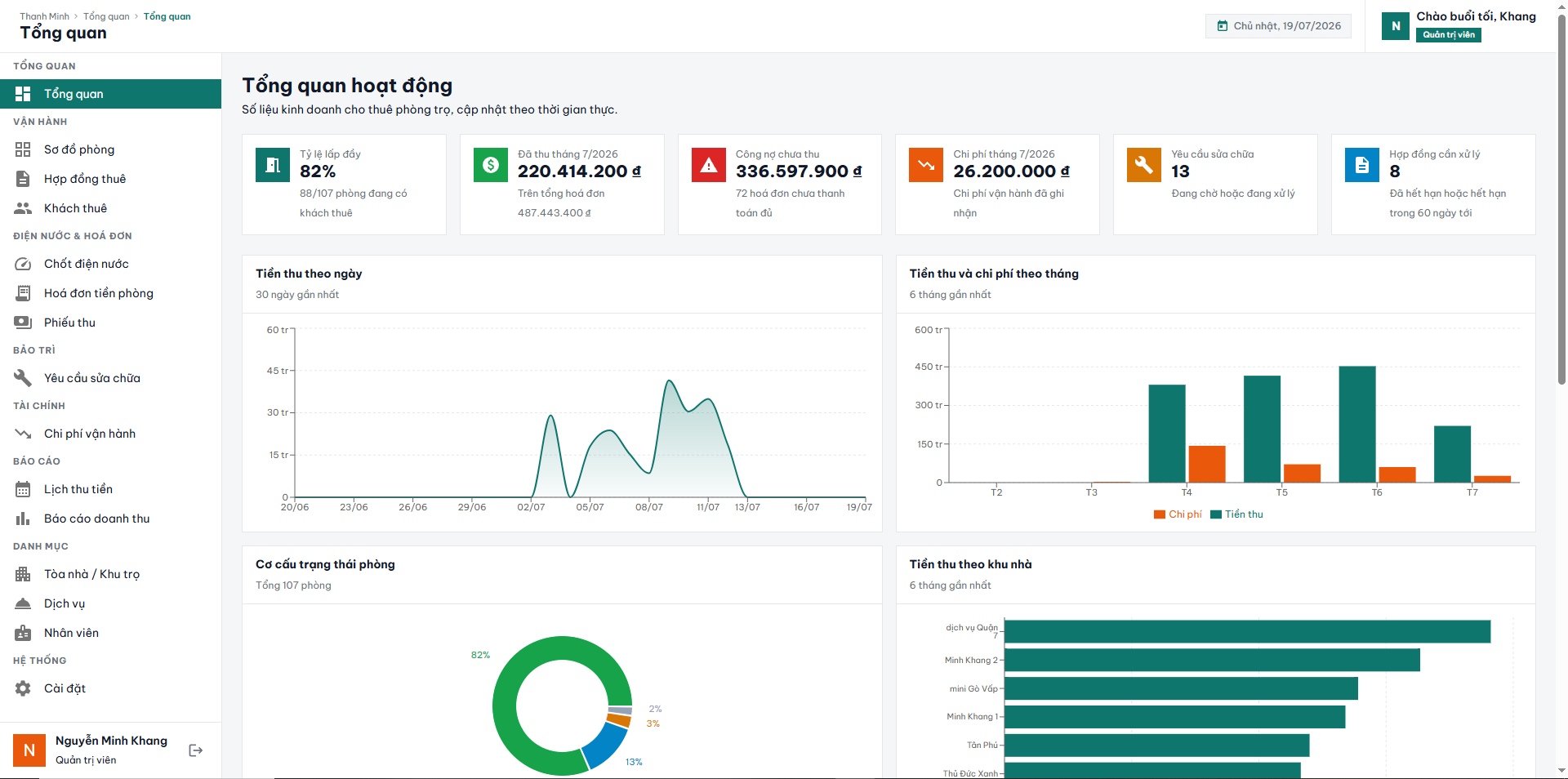The width and height of the screenshot is (1568, 779).
Task: Click the Dịch vụ service bell icon
Action: pyautogui.click(x=23, y=603)
